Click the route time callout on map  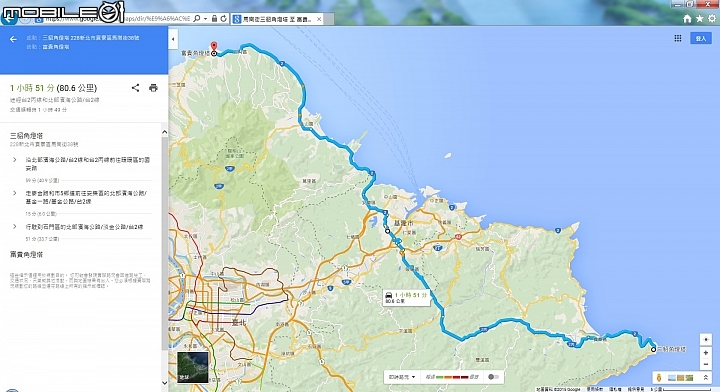point(406,297)
